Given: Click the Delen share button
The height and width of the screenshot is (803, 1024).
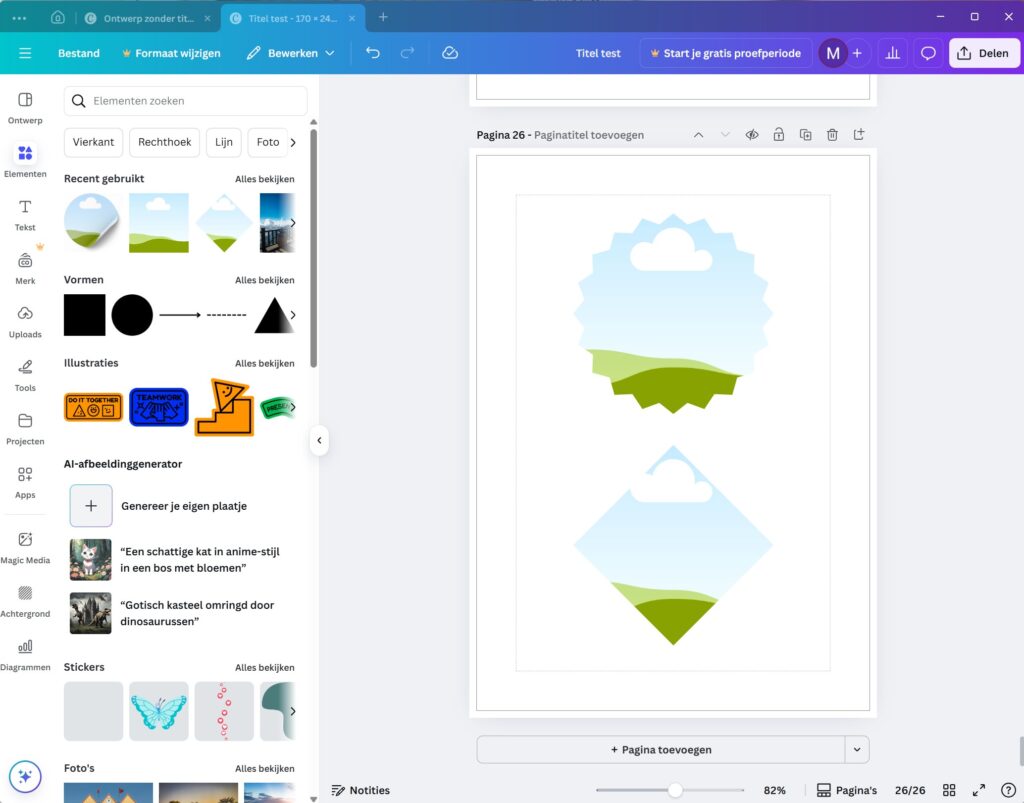Looking at the screenshot, I should click(983, 53).
